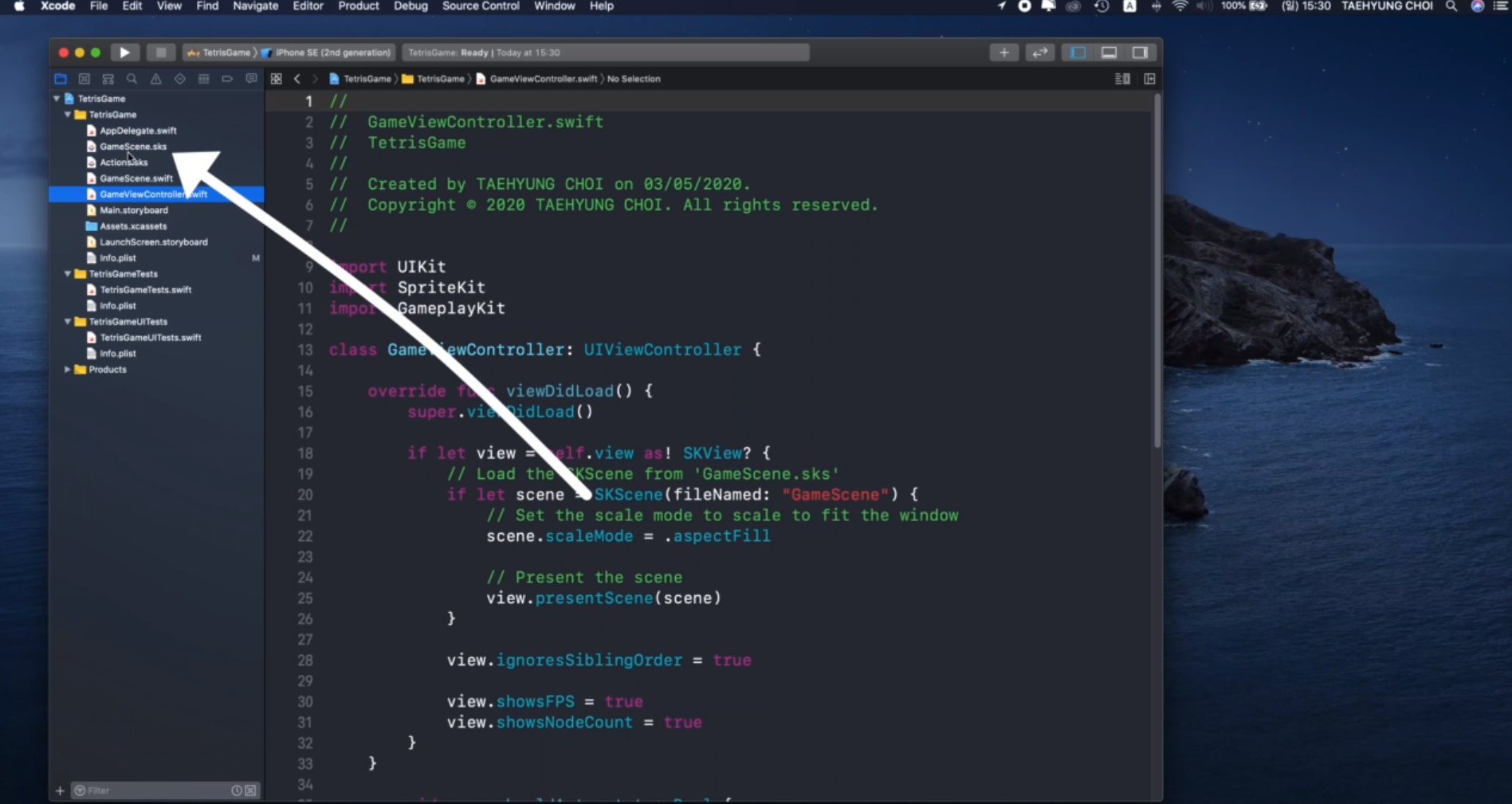Open the Apple menu
Screen dimensions: 1512x804
pyautogui.click(x=19, y=6)
